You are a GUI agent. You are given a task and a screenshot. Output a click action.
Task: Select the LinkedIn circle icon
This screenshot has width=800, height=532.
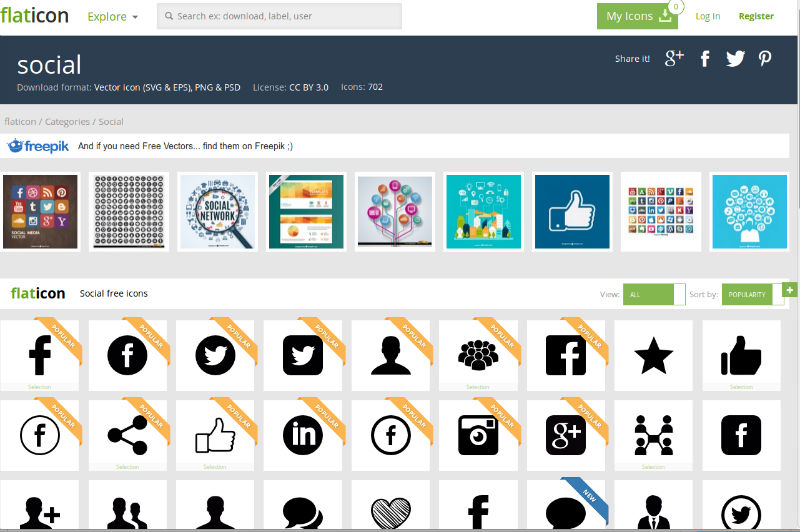pyautogui.click(x=303, y=435)
